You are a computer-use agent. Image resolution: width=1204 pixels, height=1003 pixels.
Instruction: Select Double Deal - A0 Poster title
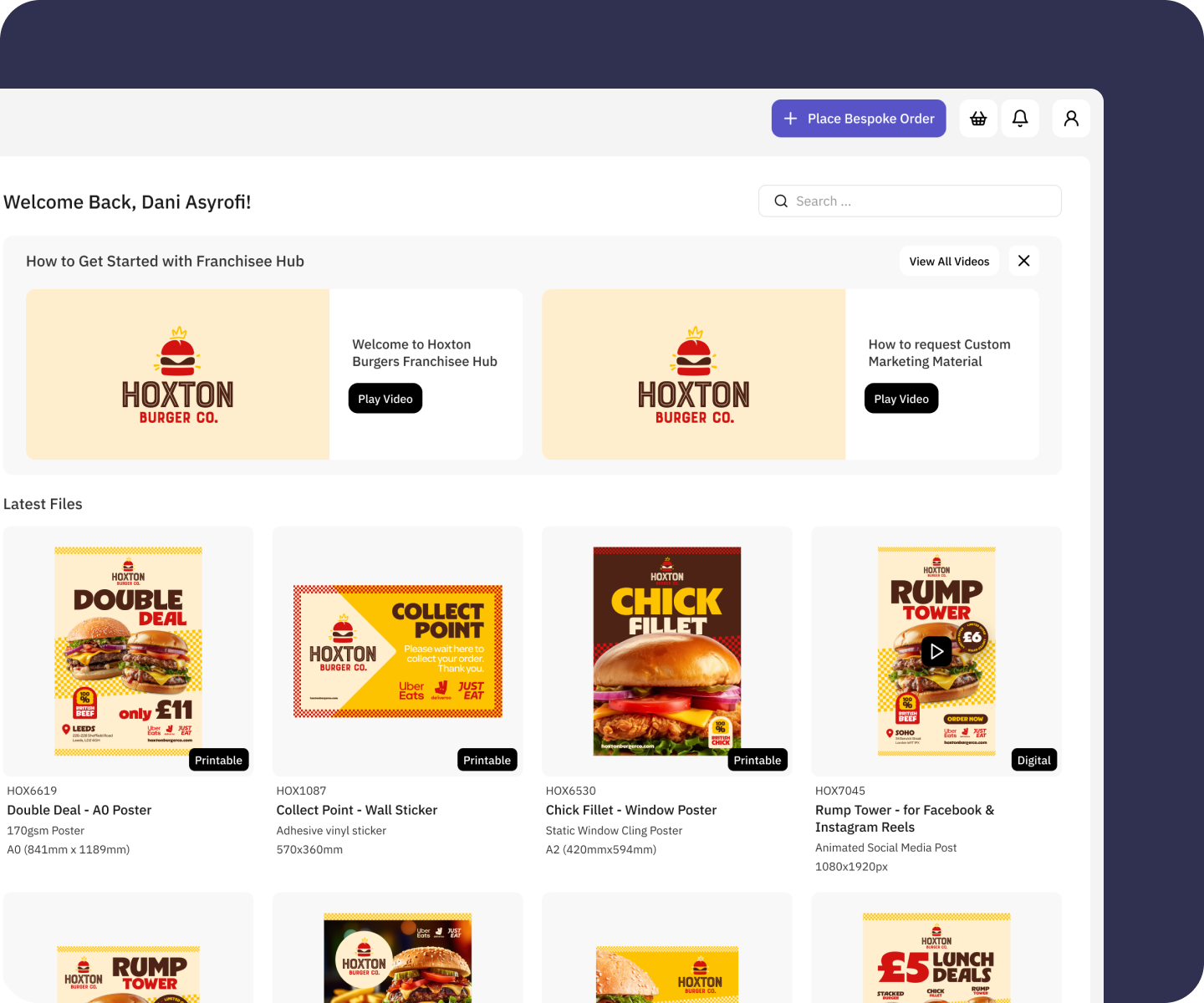[x=79, y=810]
